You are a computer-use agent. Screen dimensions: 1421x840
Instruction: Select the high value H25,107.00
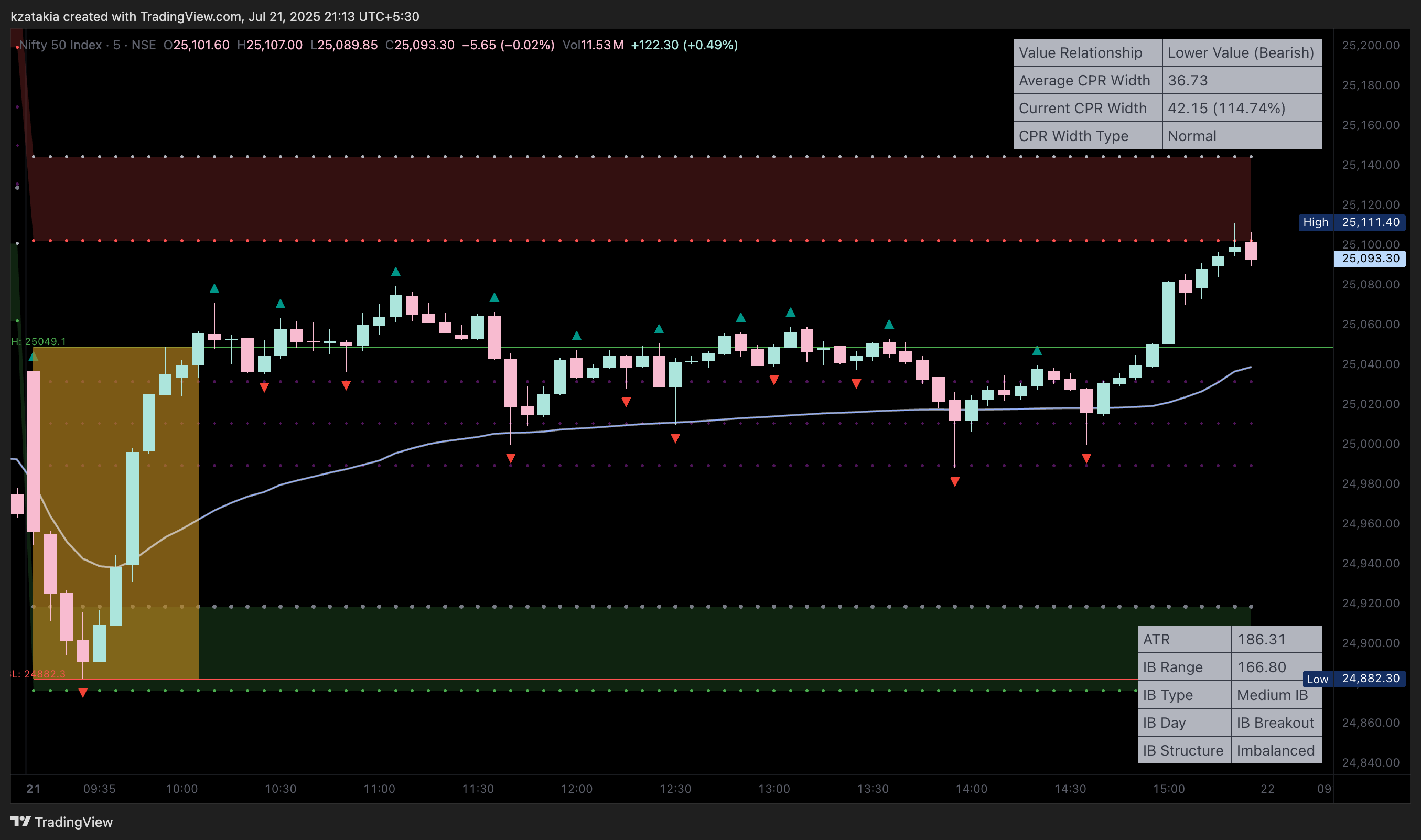[270, 45]
